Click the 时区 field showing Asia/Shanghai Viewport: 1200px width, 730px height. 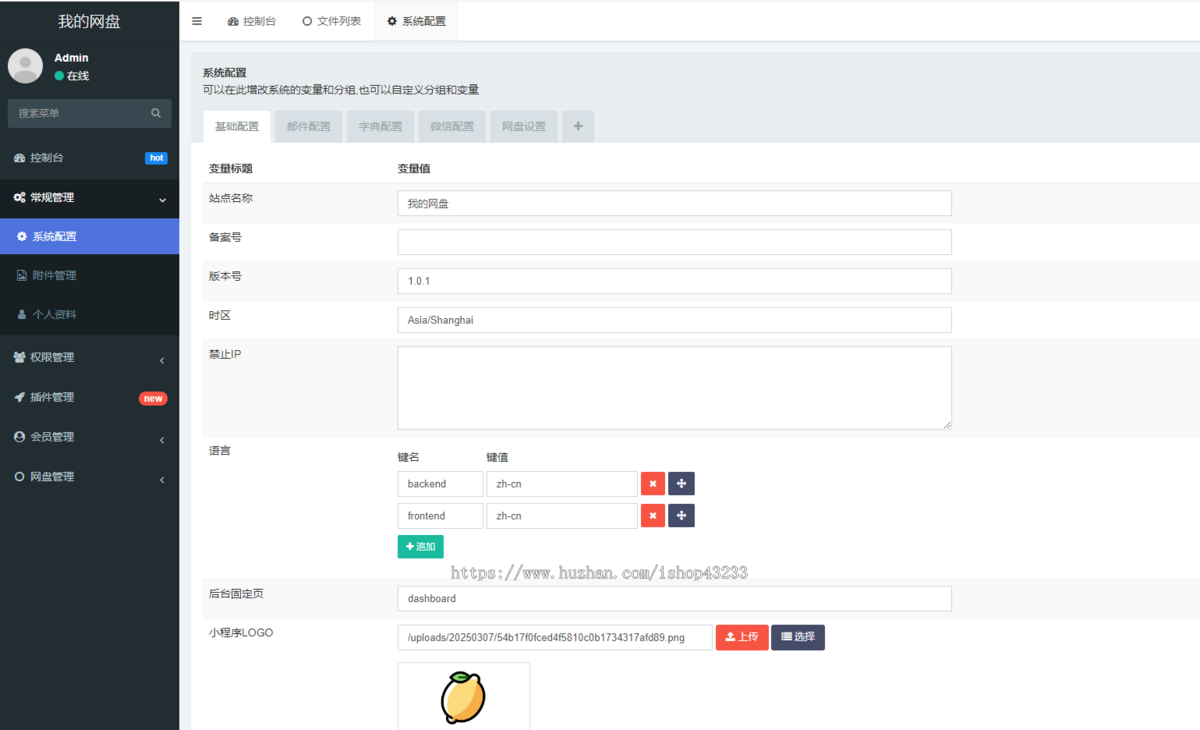coord(675,320)
